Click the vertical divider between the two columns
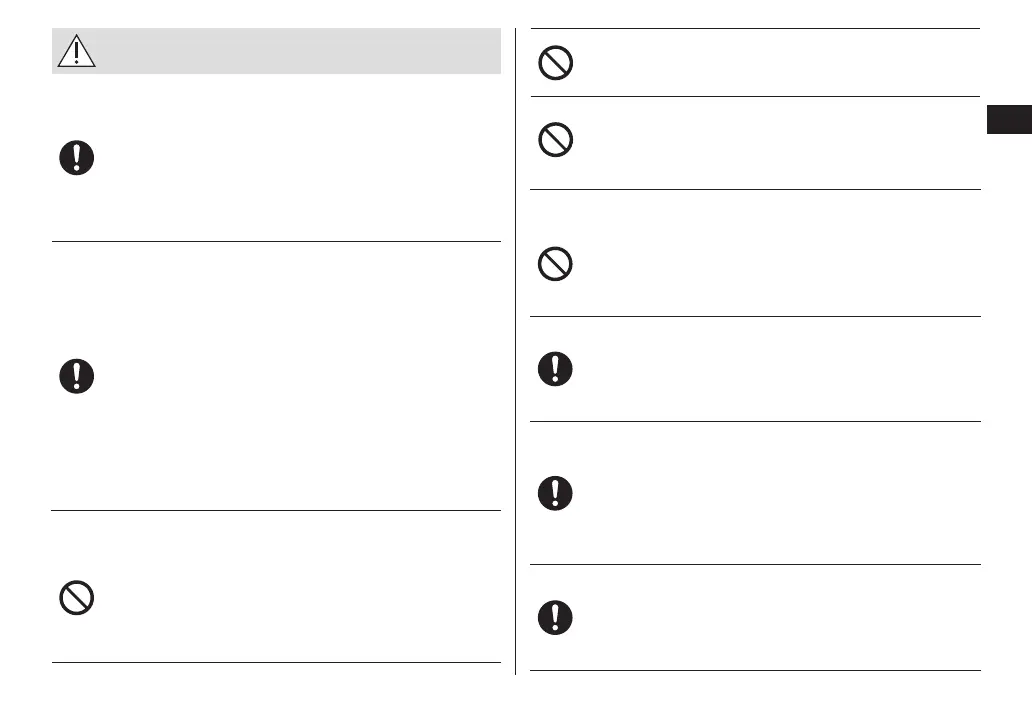The width and height of the screenshot is (1032, 726). (x=515, y=350)
